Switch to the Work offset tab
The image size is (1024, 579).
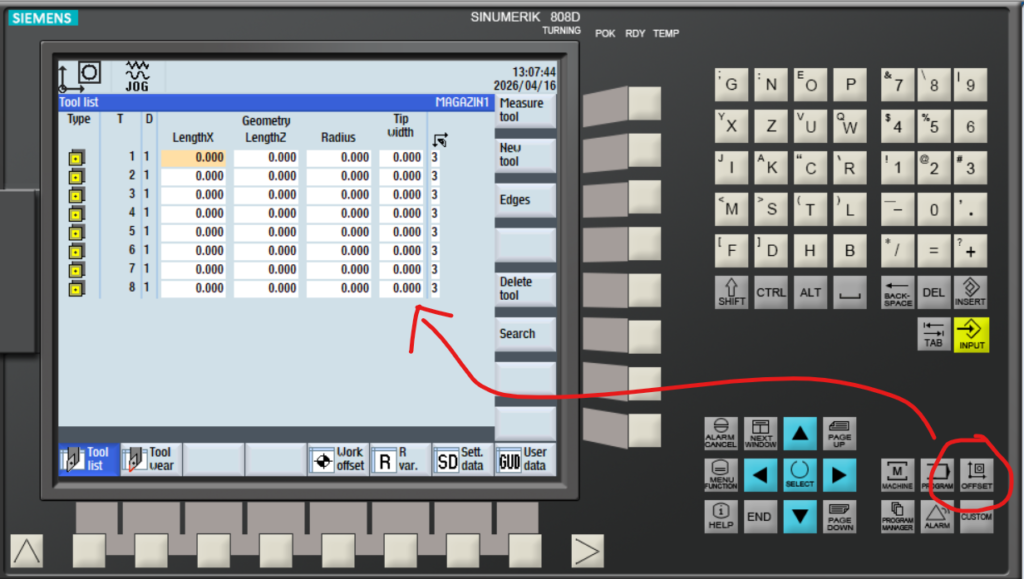pos(337,459)
